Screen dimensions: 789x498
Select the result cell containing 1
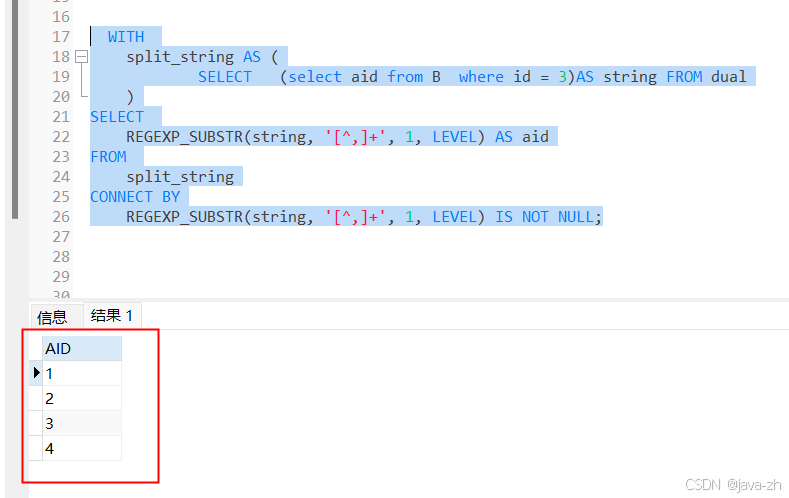point(82,374)
